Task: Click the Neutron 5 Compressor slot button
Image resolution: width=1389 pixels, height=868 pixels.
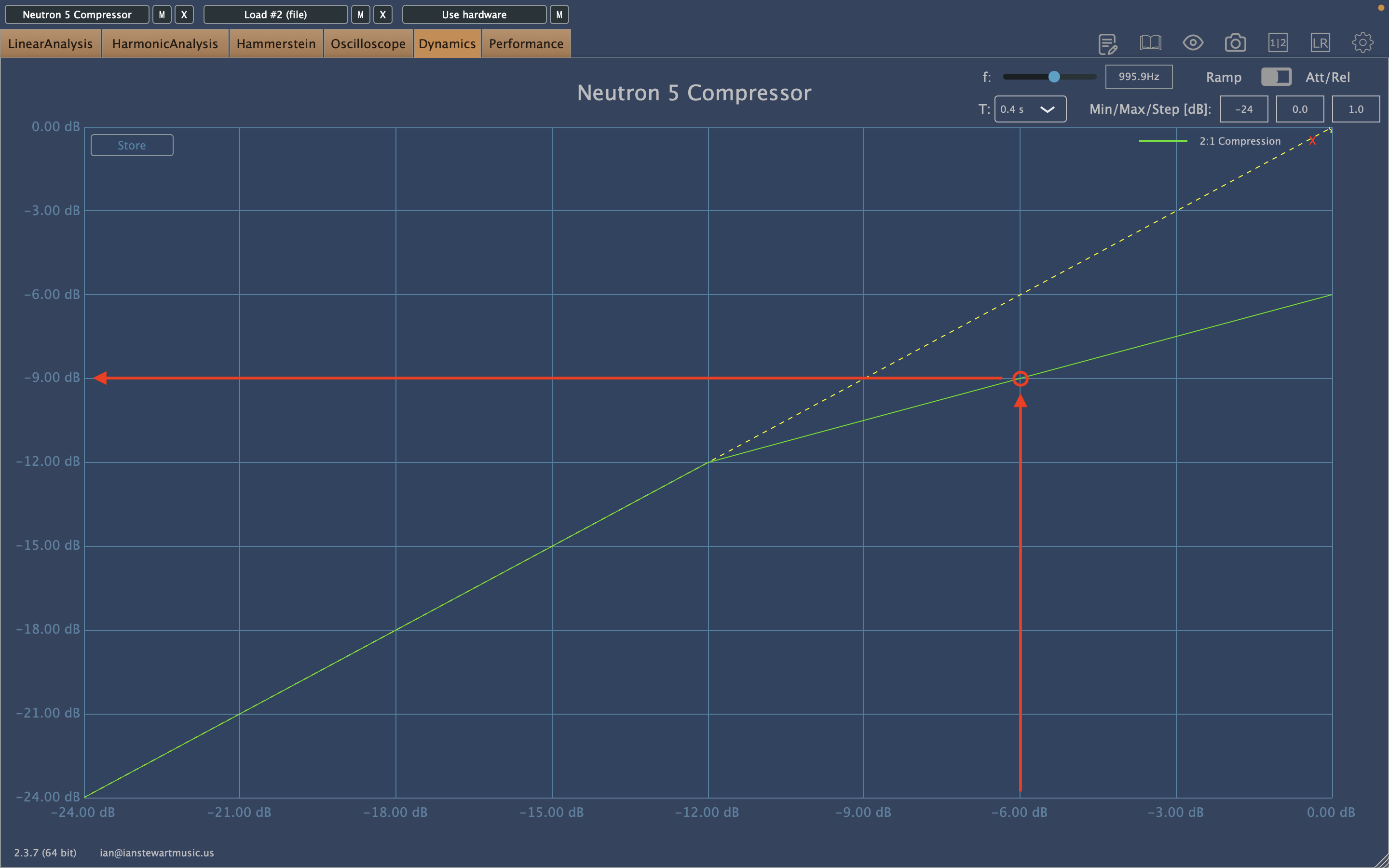Action: tap(77, 14)
